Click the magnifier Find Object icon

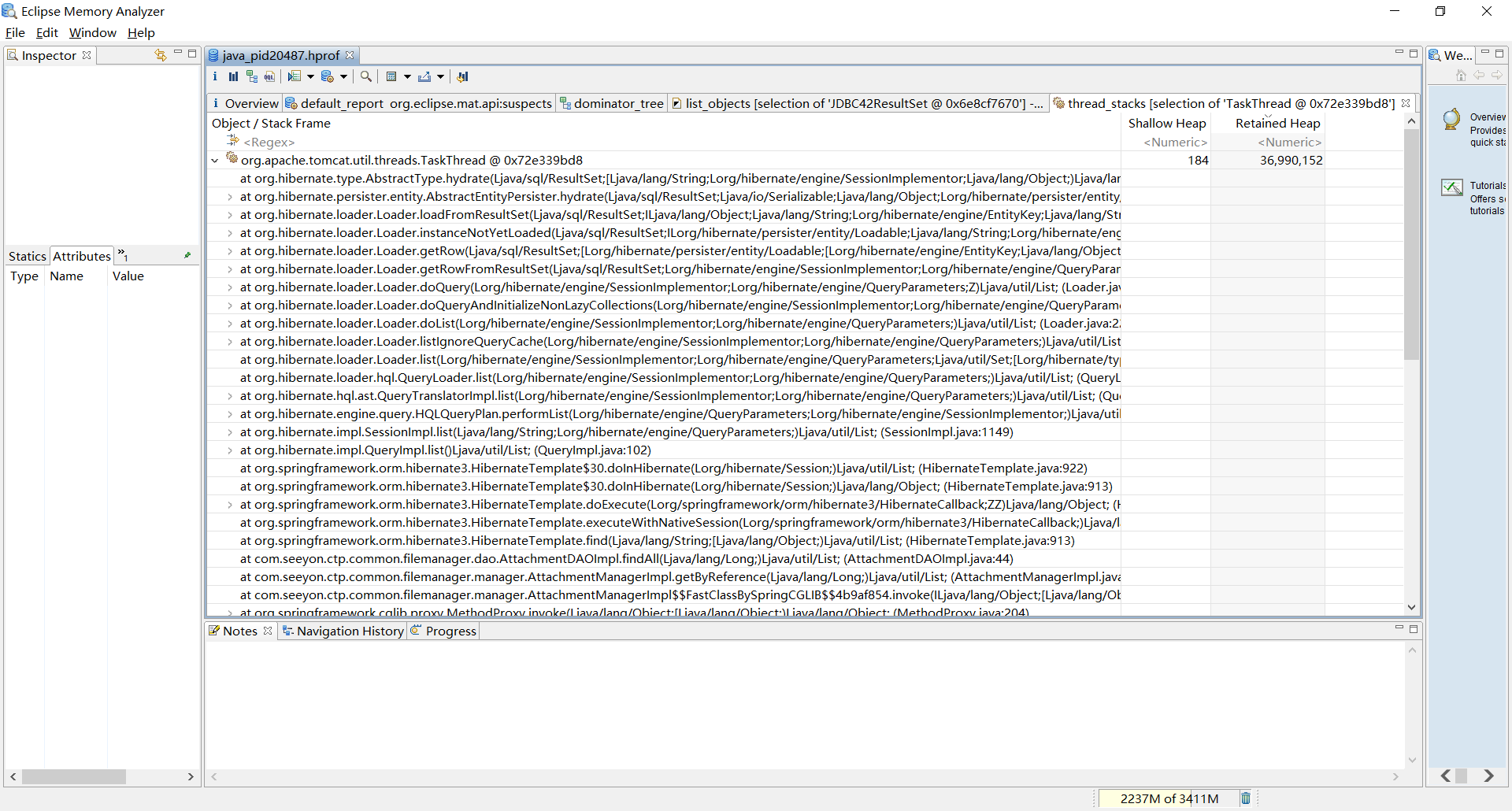[366, 76]
